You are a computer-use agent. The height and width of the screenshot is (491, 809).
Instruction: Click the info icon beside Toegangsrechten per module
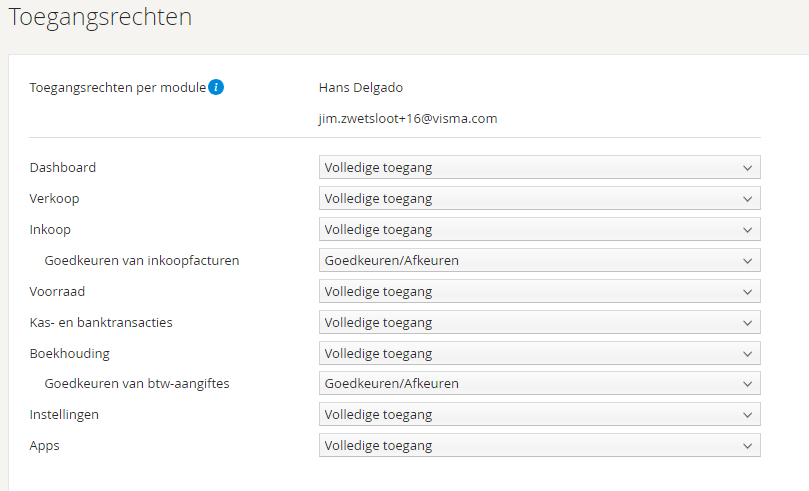[216, 87]
